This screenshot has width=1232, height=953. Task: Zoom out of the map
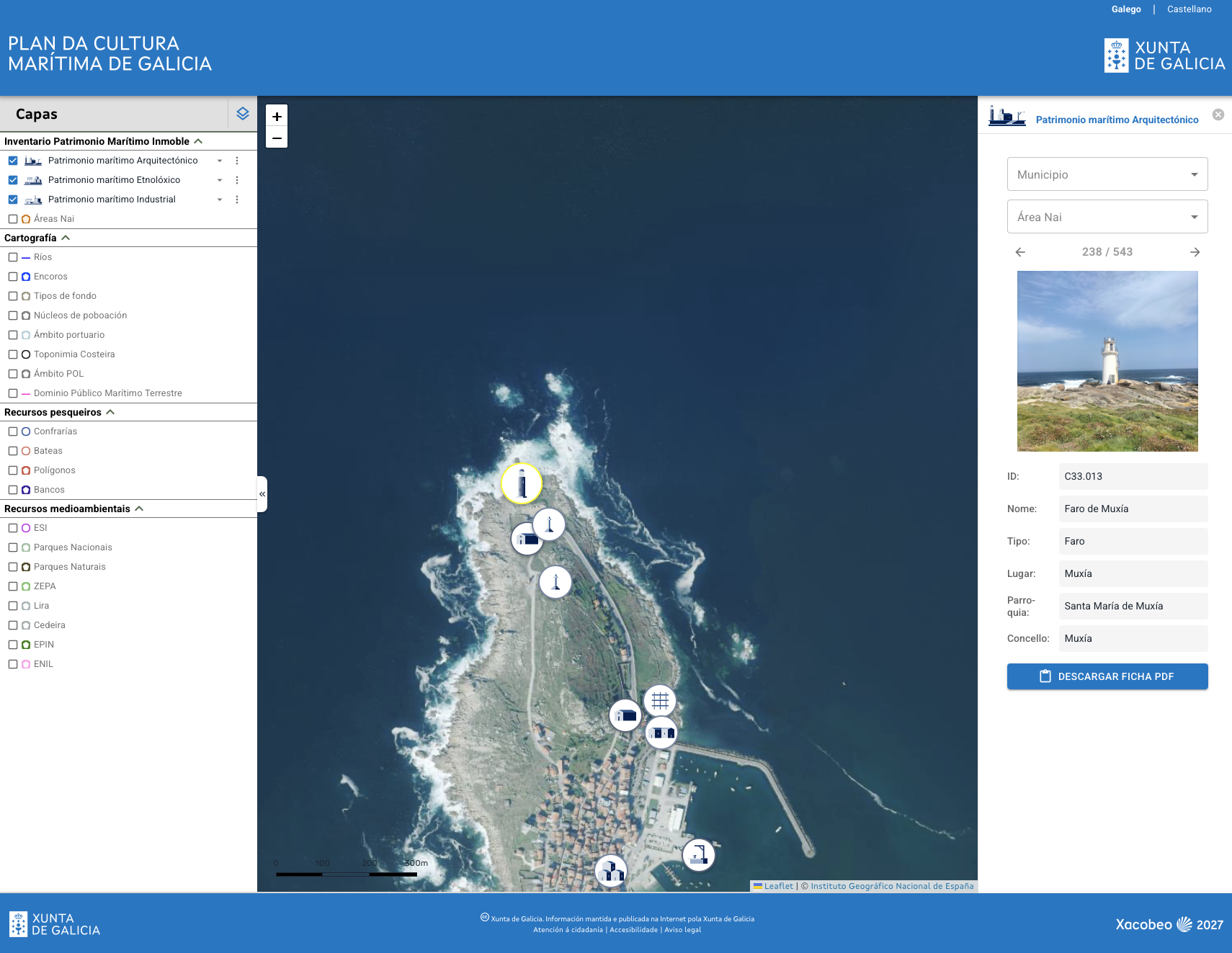(x=277, y=138)
